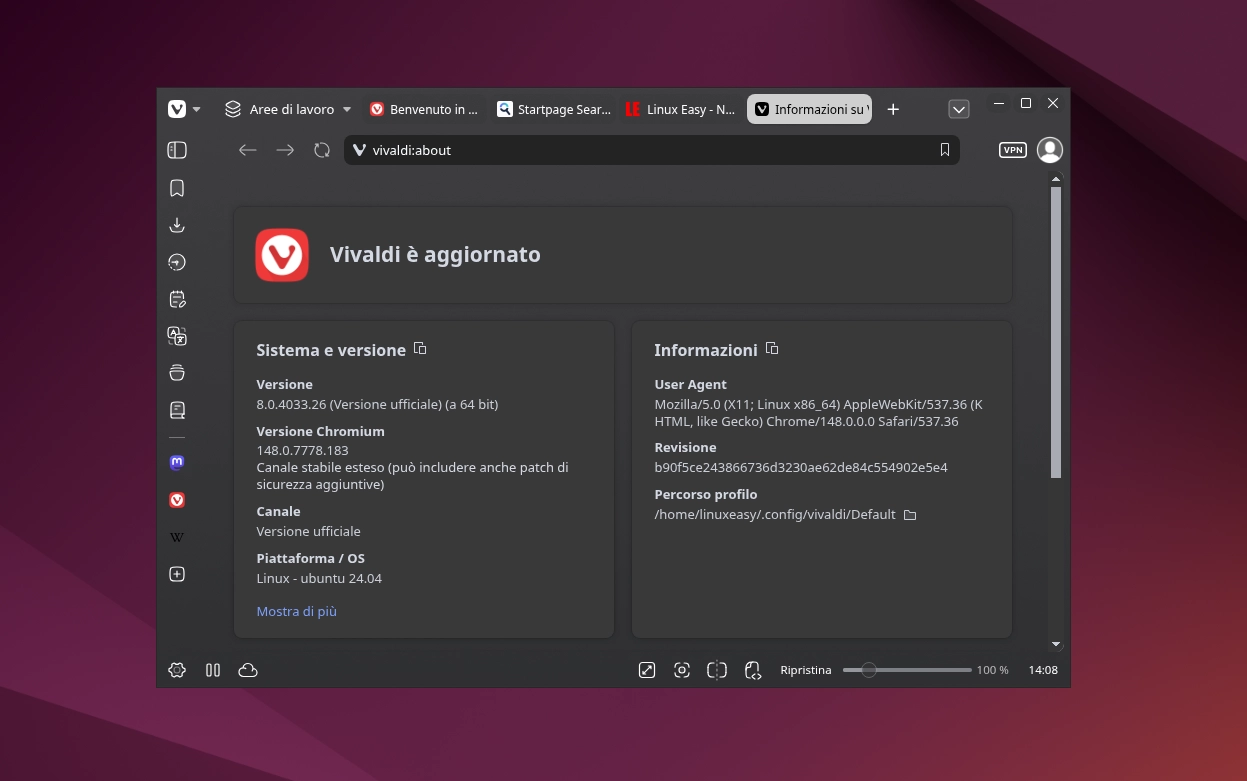Open the Translate panel

pyautogui.click(x=177, y=336)
